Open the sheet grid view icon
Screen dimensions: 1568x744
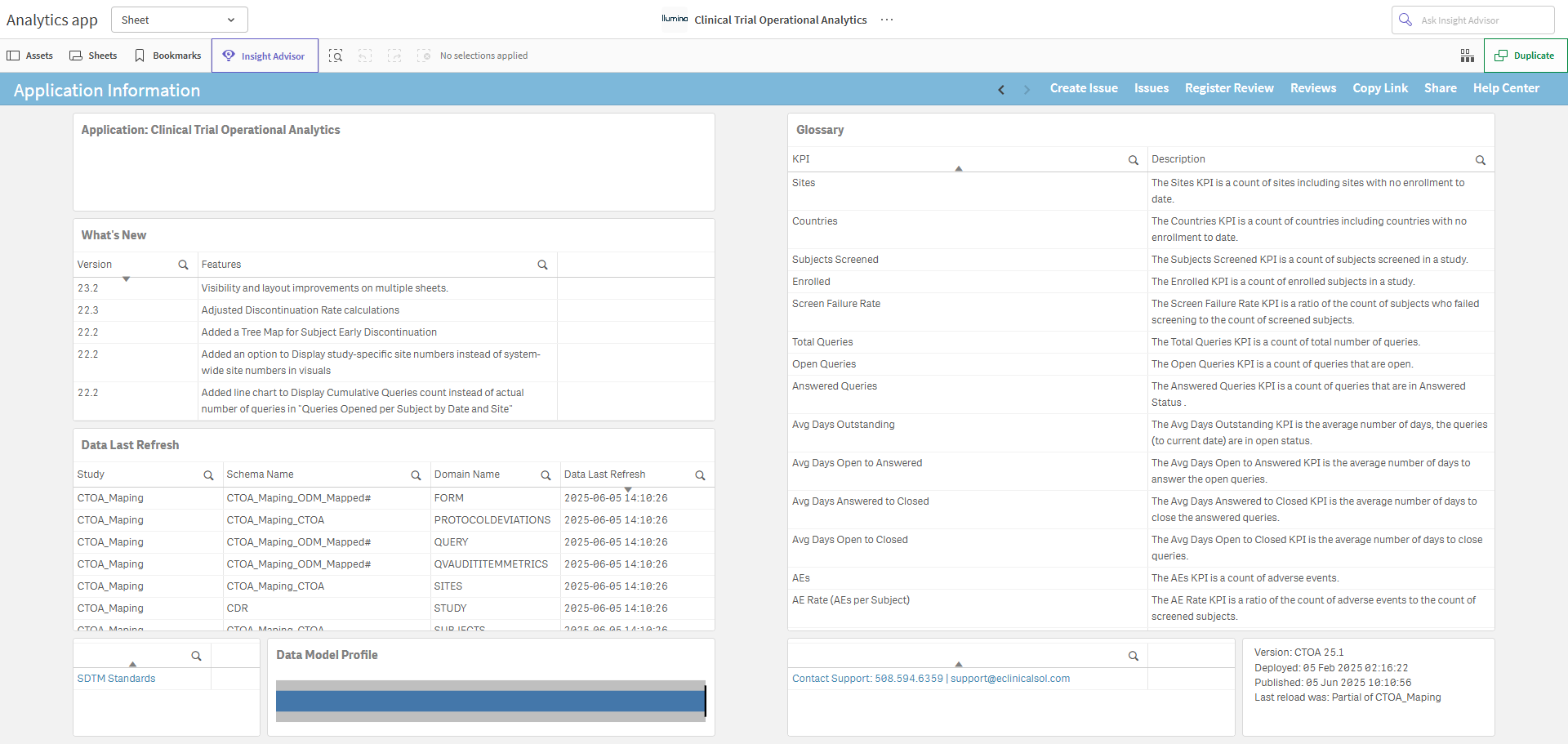click(1468, 56)
